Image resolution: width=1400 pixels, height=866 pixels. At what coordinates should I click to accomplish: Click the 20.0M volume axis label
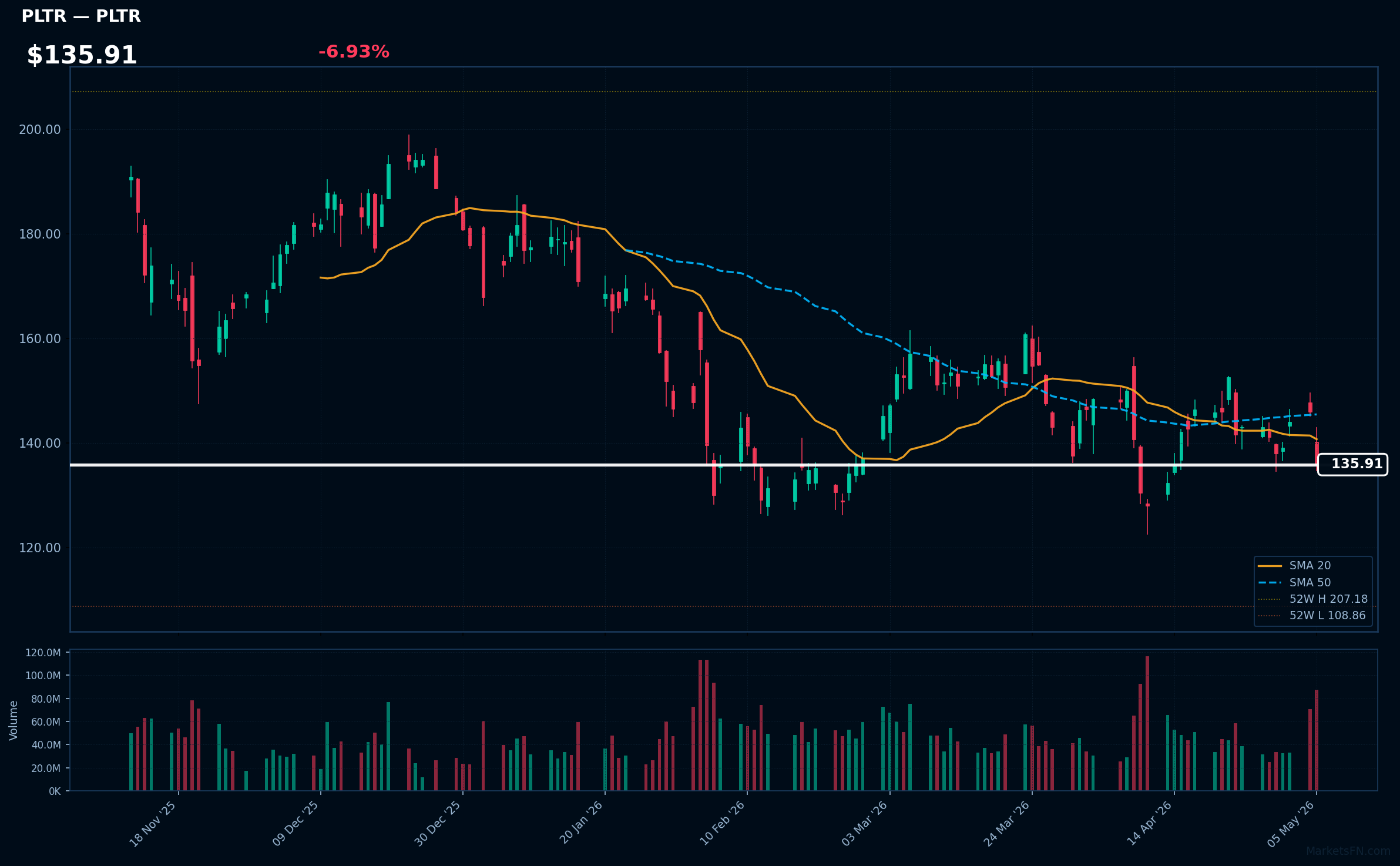pyautogui.click(x=46, y=768)
